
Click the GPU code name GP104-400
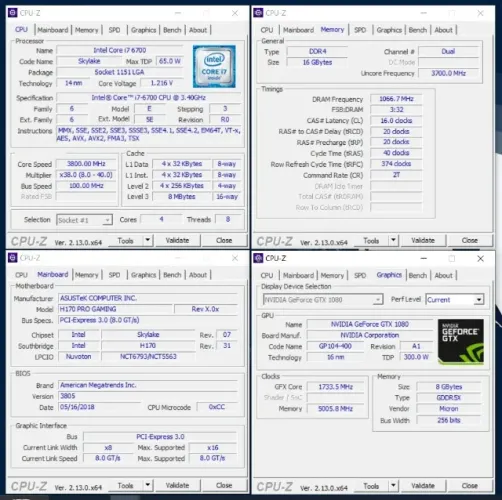pyautogui.click(x=335, y=346)
